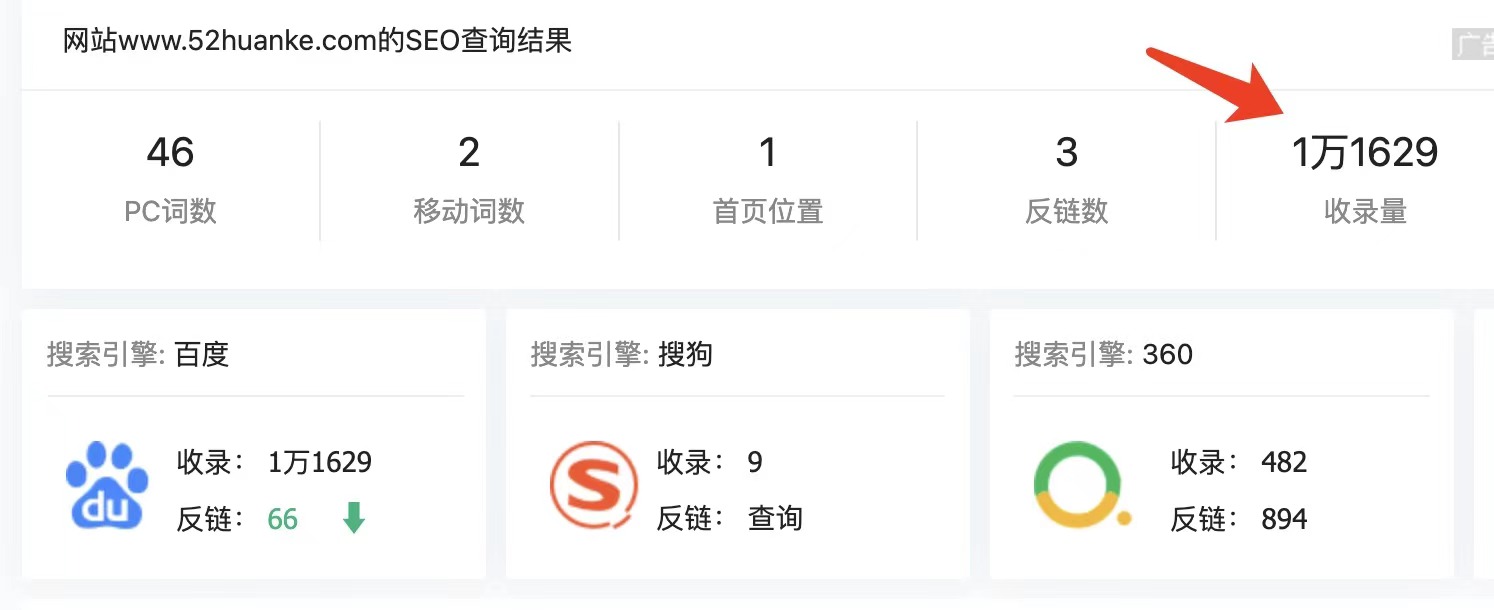Click the 搜索引擎: 360 card header
Screen dimensions: 1494x610
1104,354
